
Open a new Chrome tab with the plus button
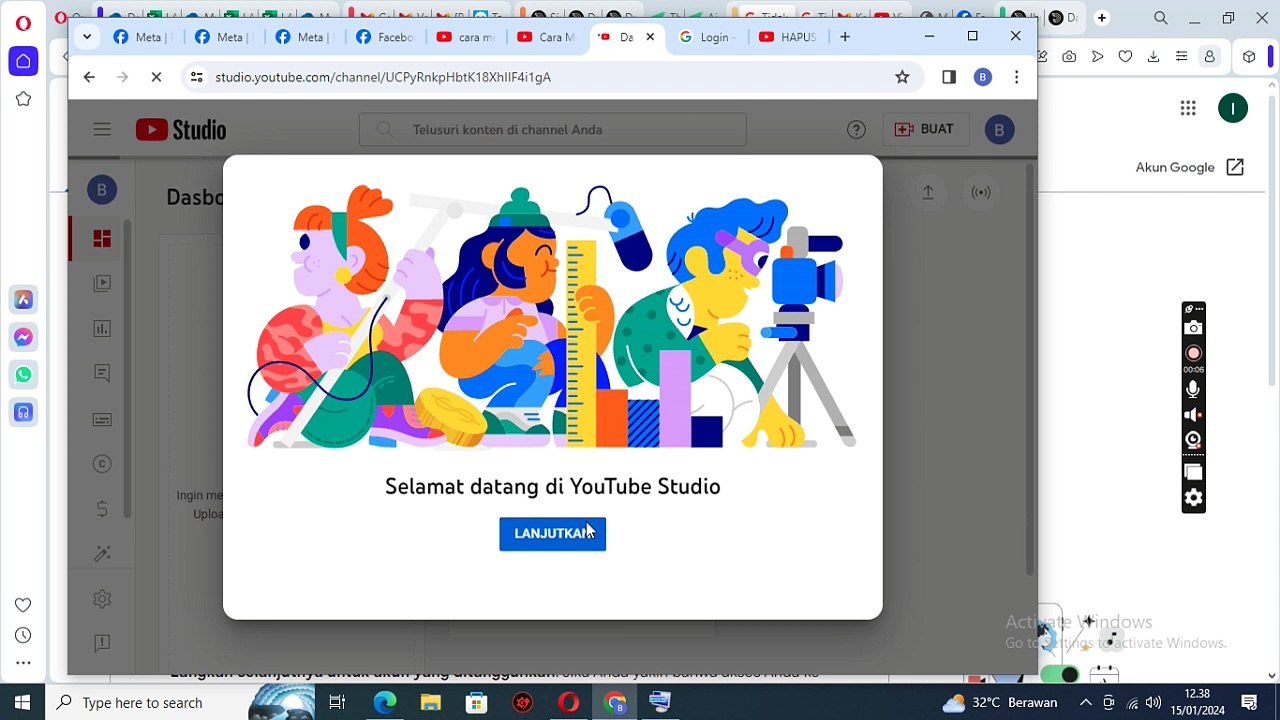click(x=845, y=37)
